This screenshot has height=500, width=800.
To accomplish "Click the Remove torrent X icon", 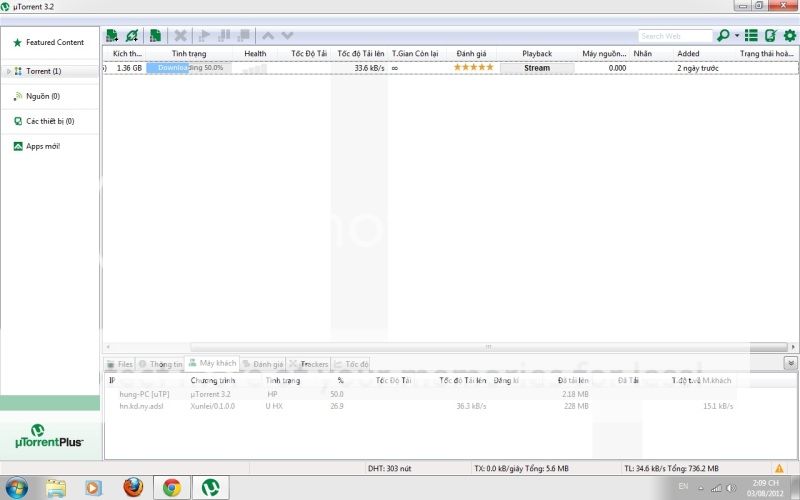I will tap(180, 36).
